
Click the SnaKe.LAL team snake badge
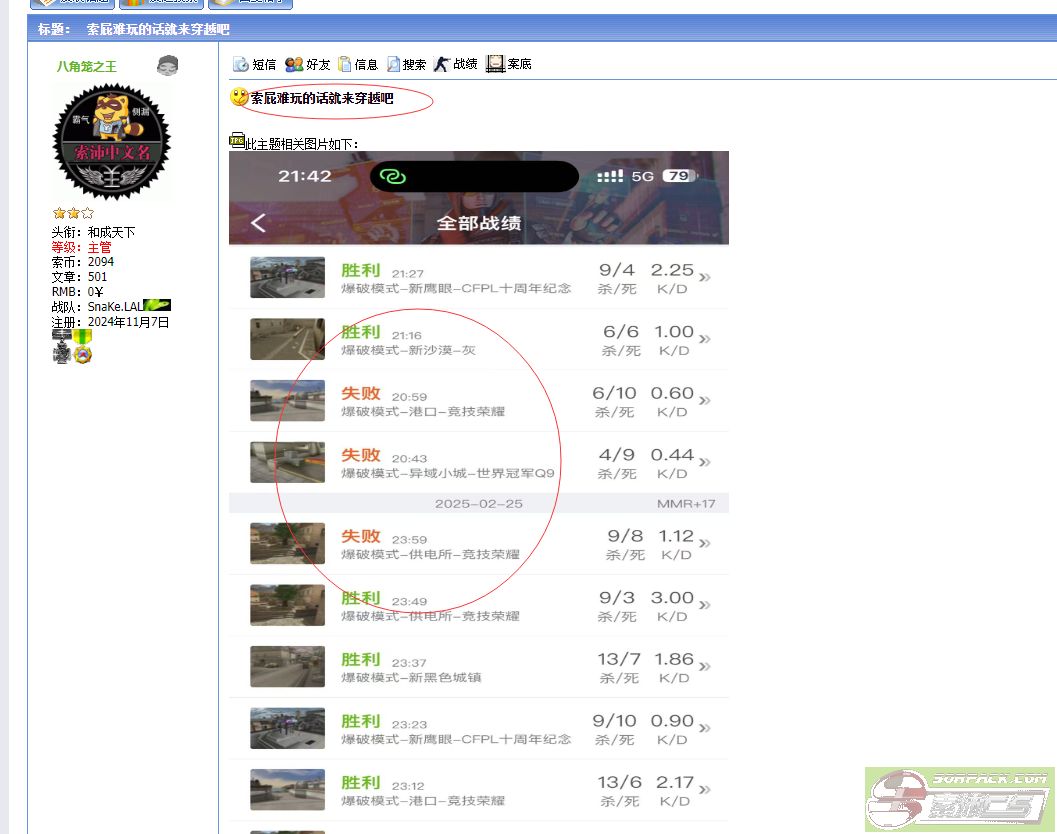[157, 305]
